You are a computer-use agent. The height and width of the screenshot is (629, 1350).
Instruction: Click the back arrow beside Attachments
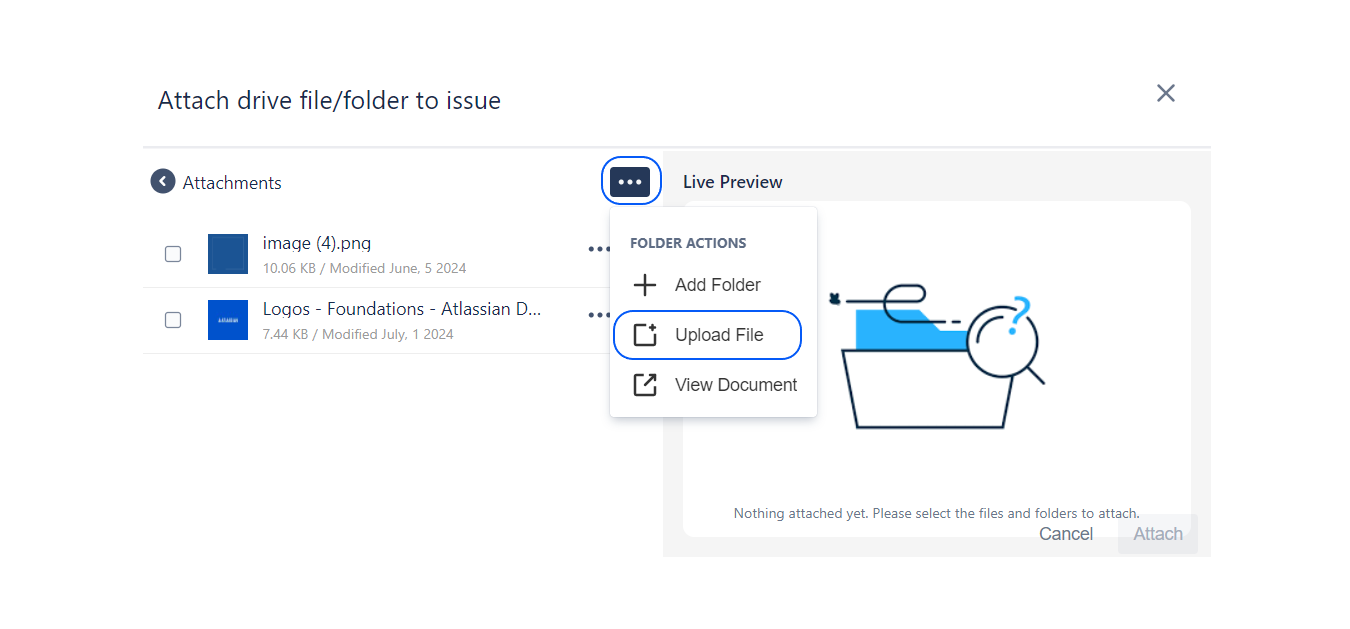click(x=162, y=182)
